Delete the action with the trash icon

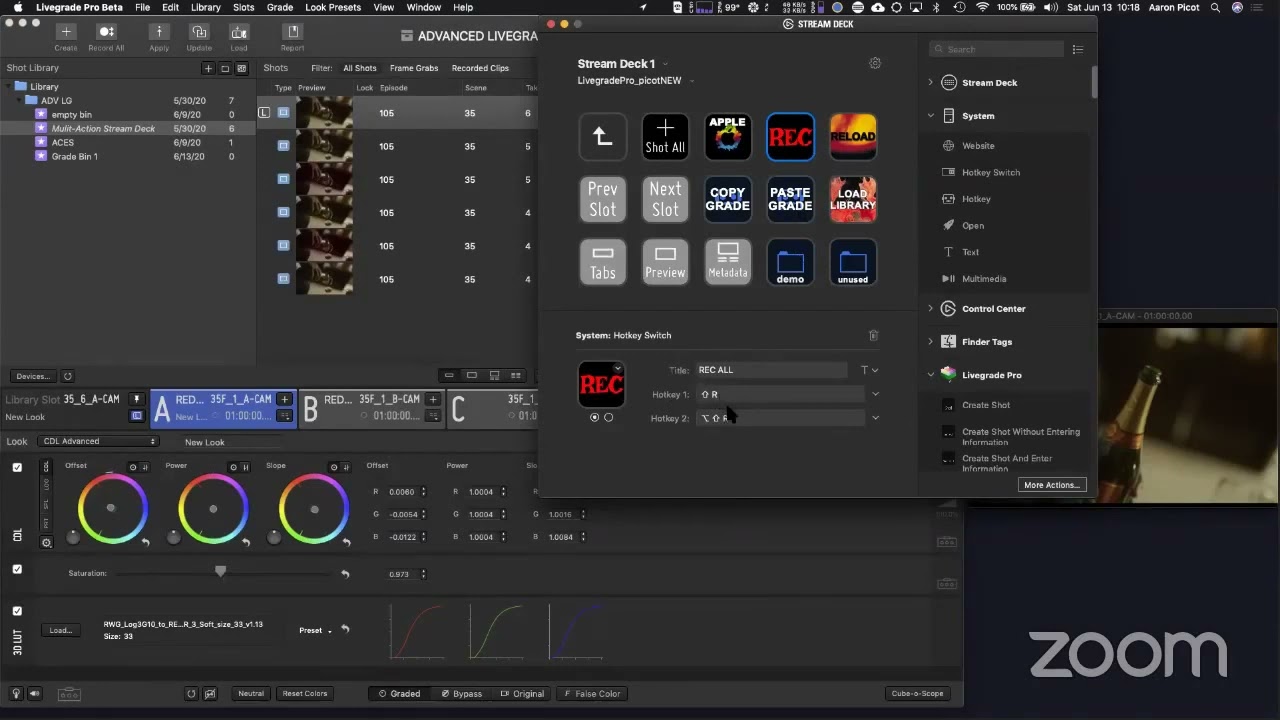pos(873,335)
